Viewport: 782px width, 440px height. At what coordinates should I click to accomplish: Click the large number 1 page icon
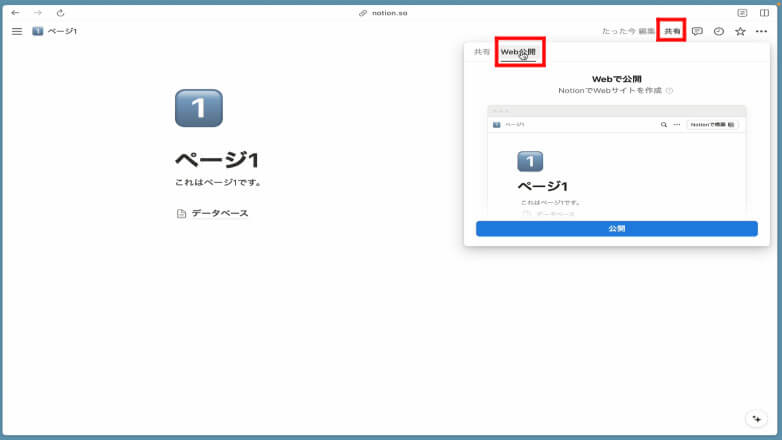click(x=199, y=108)
